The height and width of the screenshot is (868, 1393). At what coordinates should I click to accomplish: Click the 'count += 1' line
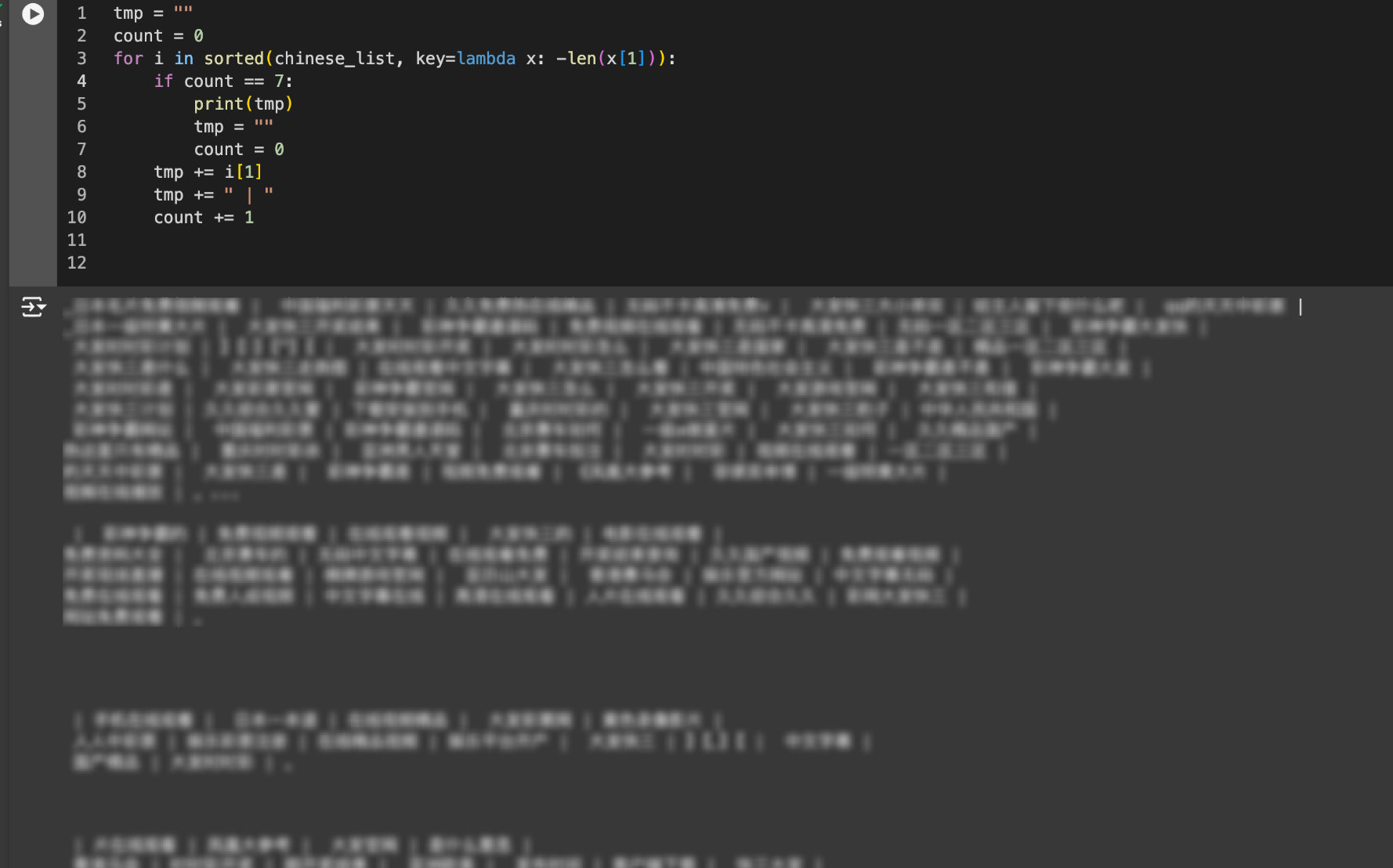pyautogui.click(x=204, y=218)
